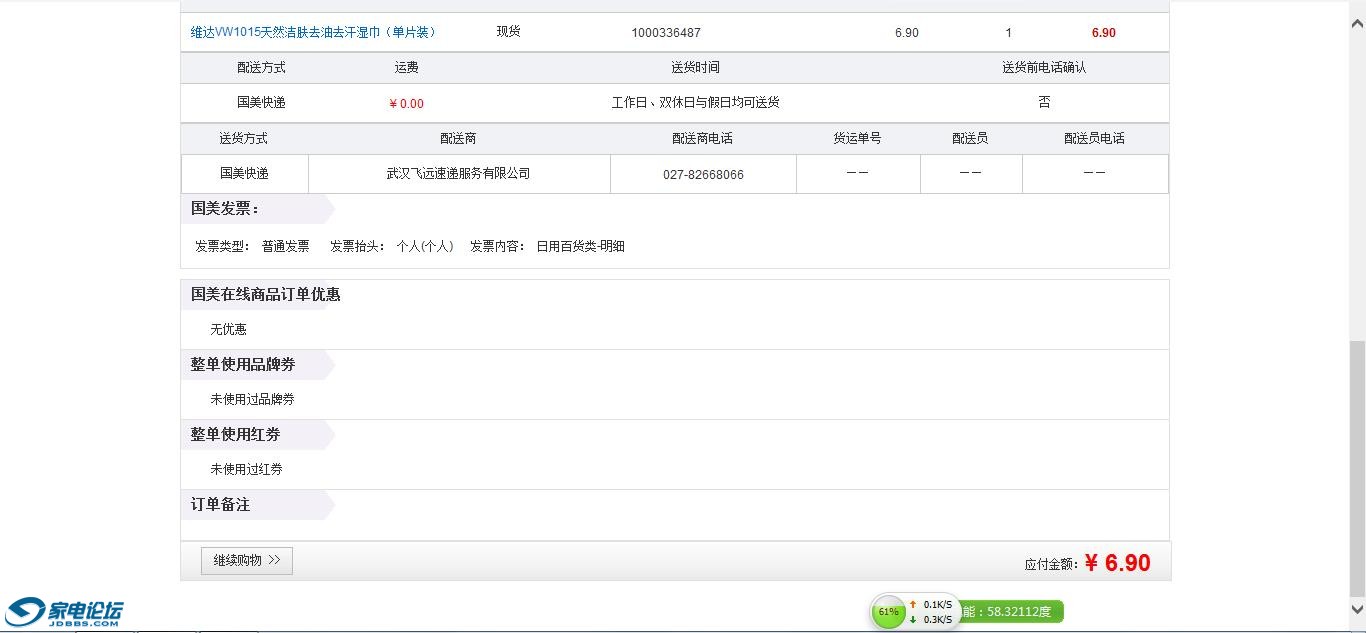The image size is (1366, 633).
Task: Click the 货运单号 column header
Action: 857,139
